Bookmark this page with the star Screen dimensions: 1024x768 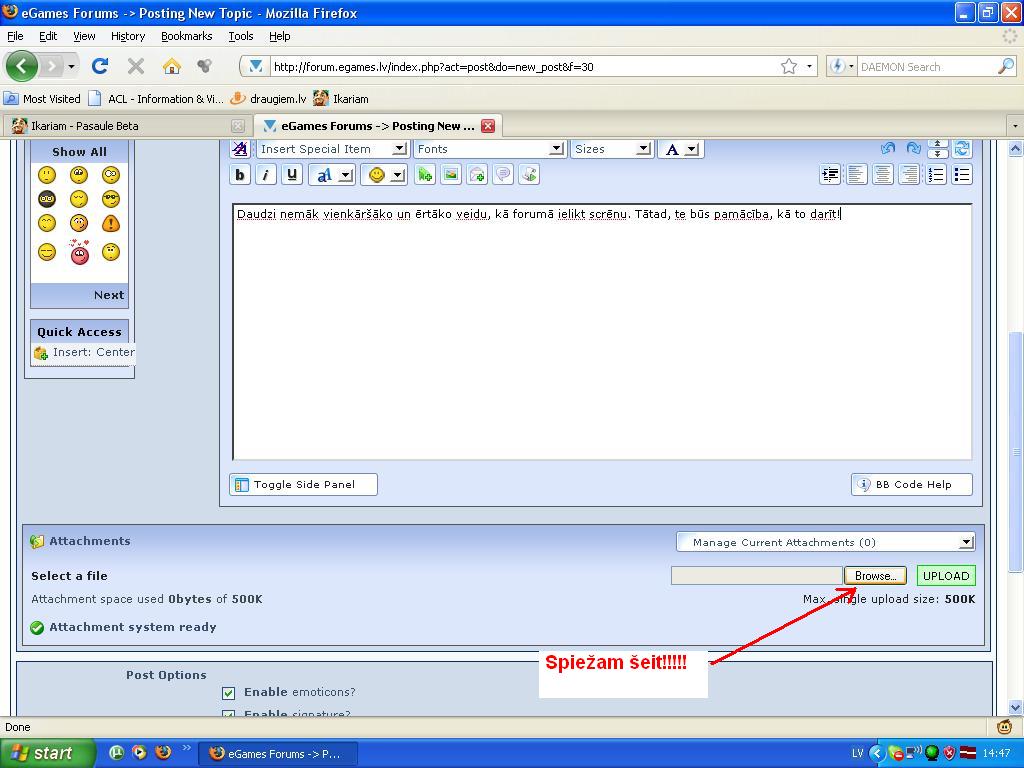click(789, 66)
